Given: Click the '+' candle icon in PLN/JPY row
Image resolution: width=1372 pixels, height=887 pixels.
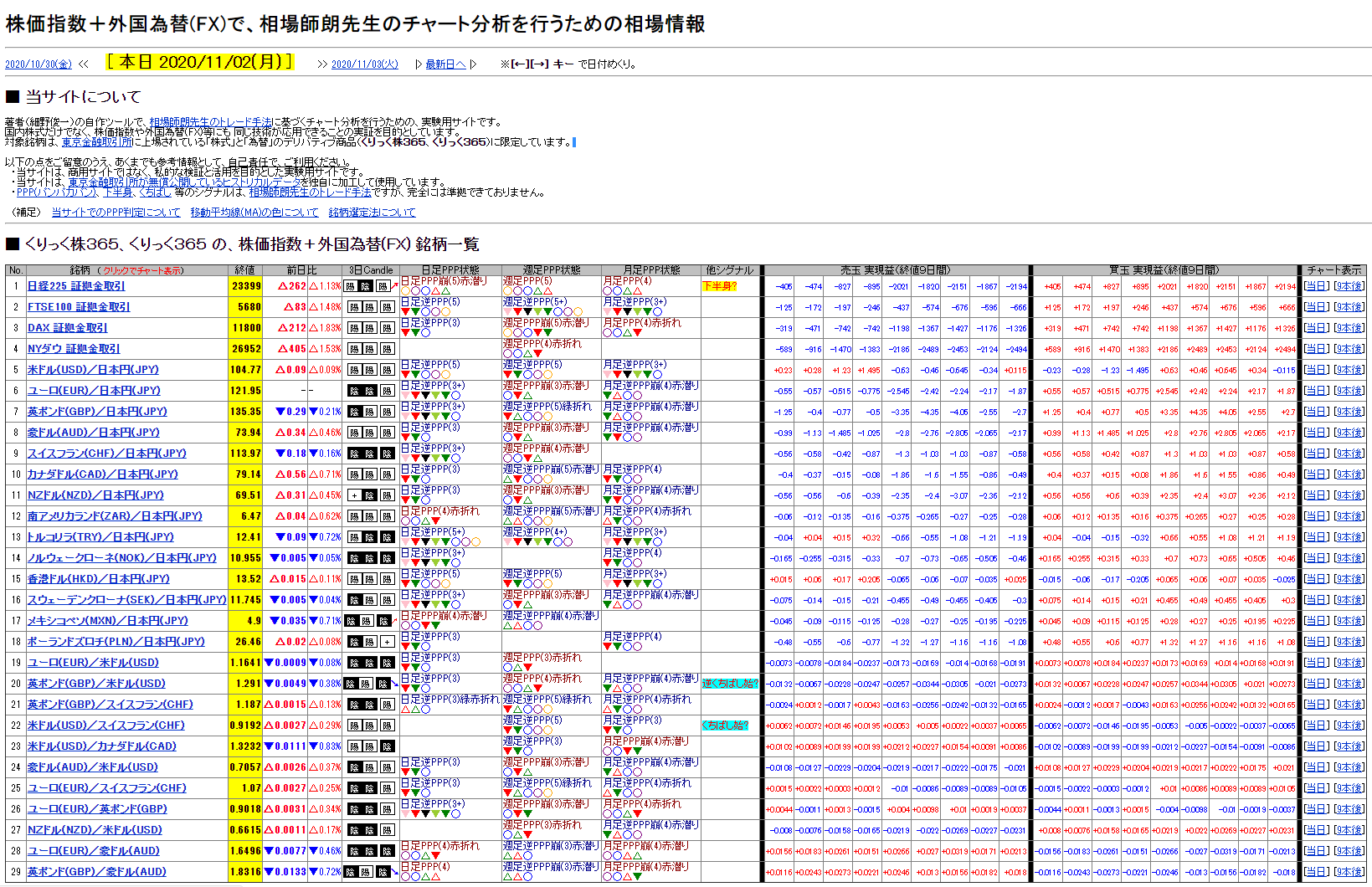Looking at the screenshot, I should coord(387,642).
